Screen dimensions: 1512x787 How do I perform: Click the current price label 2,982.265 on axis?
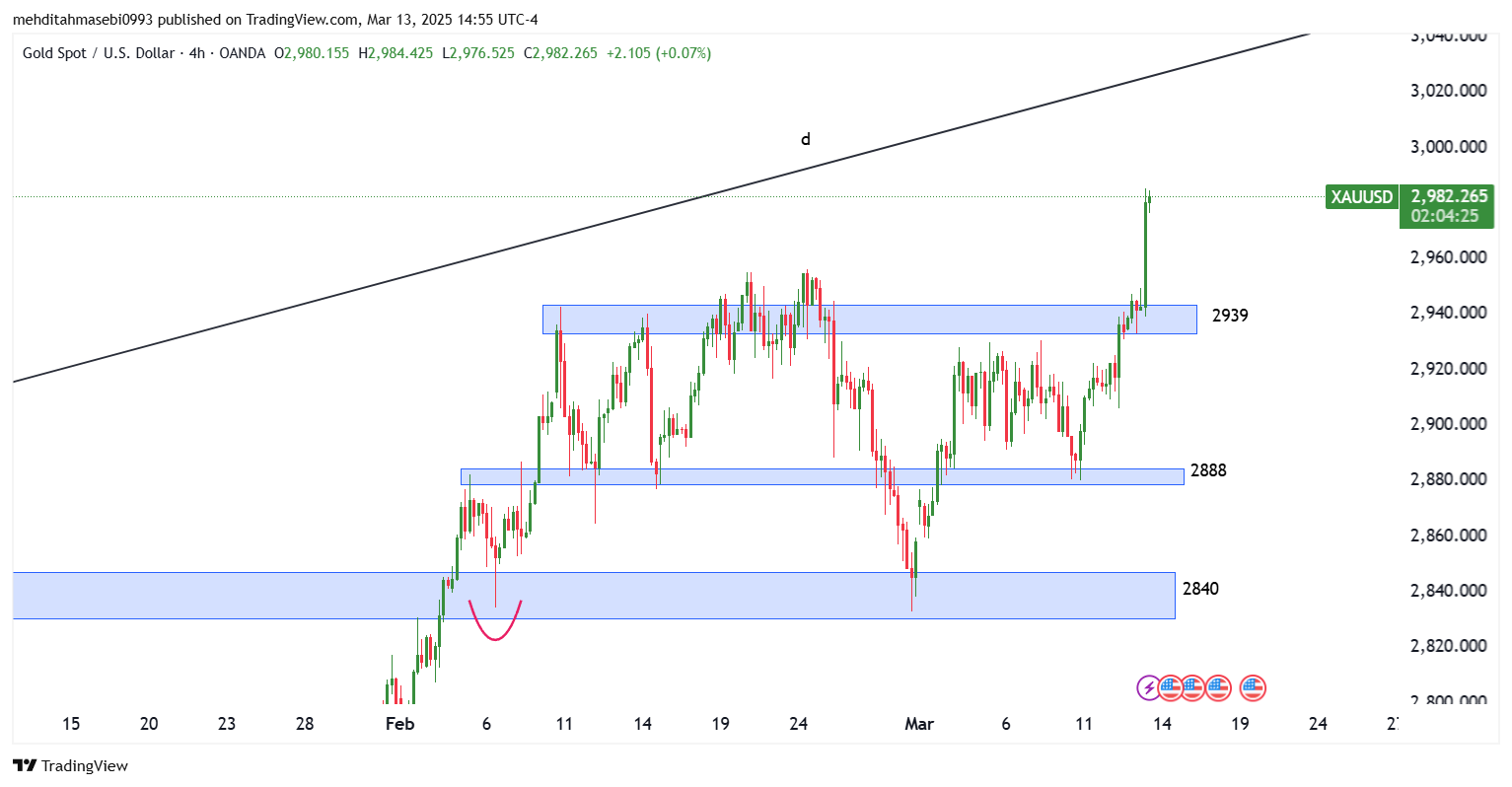(1449, 196)
